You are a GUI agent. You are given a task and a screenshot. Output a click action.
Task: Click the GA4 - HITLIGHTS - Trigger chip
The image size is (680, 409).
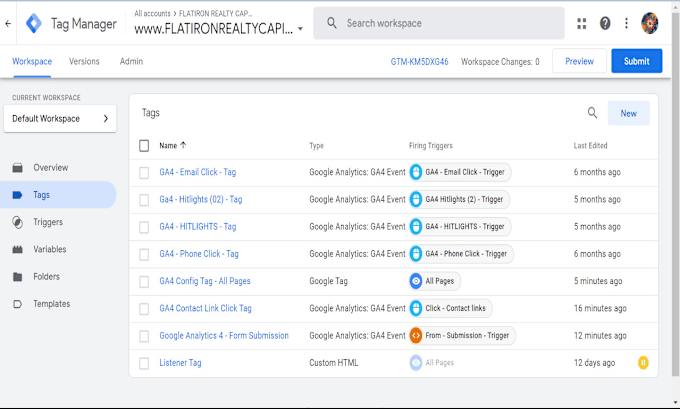point(460,226)
